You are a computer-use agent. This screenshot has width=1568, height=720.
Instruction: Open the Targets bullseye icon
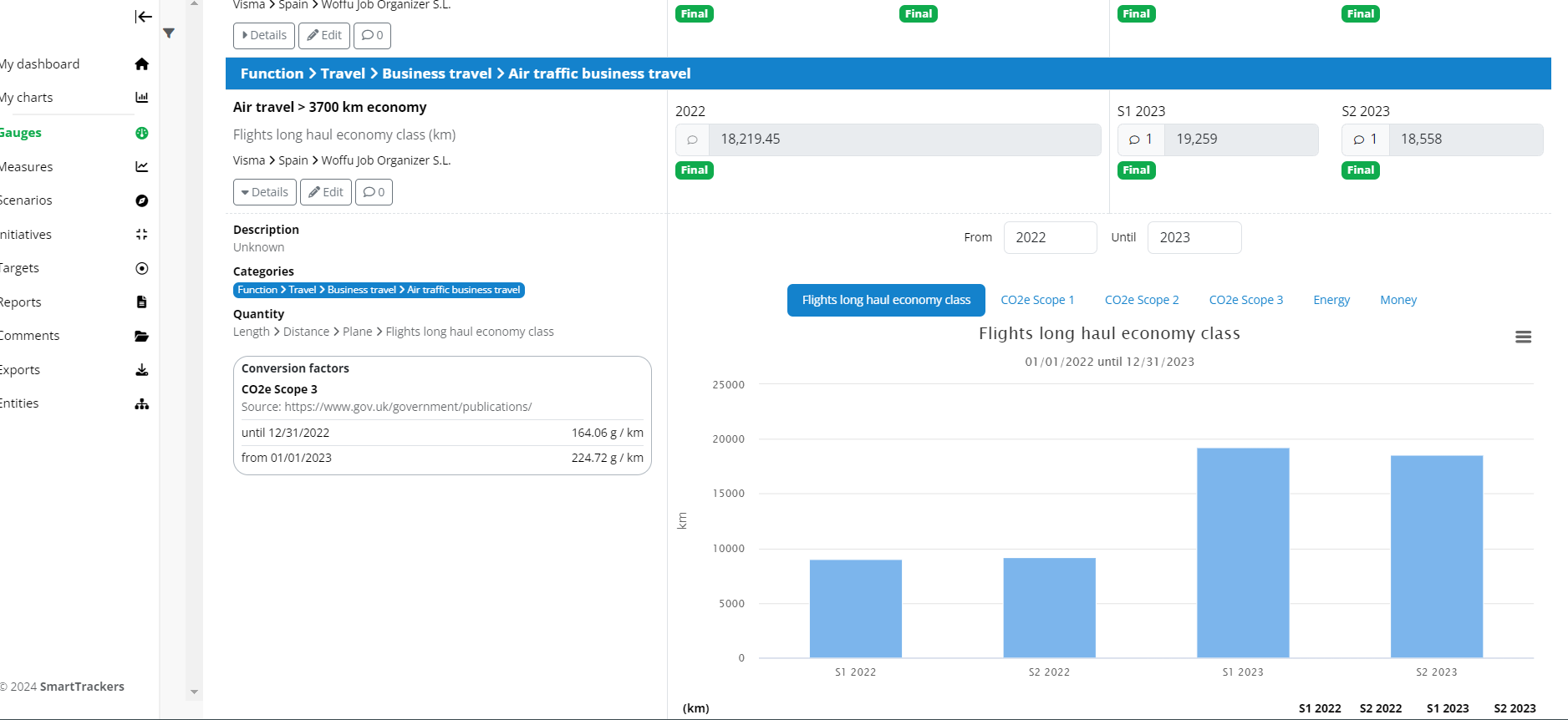coord(141,268)
